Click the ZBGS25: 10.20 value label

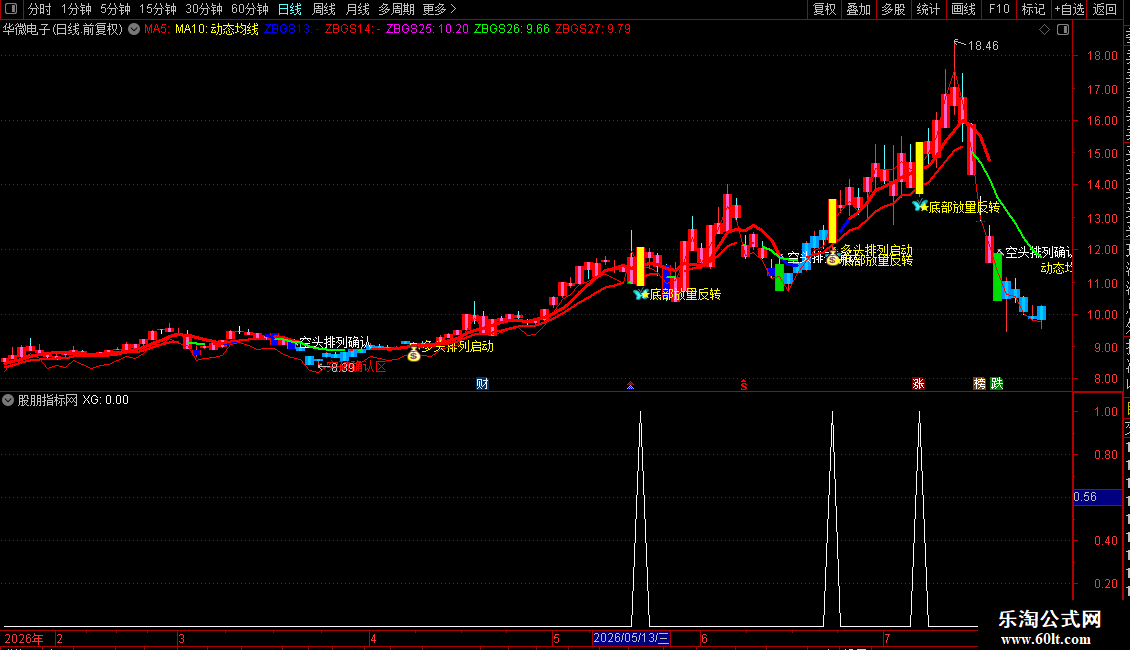(427, 30)
